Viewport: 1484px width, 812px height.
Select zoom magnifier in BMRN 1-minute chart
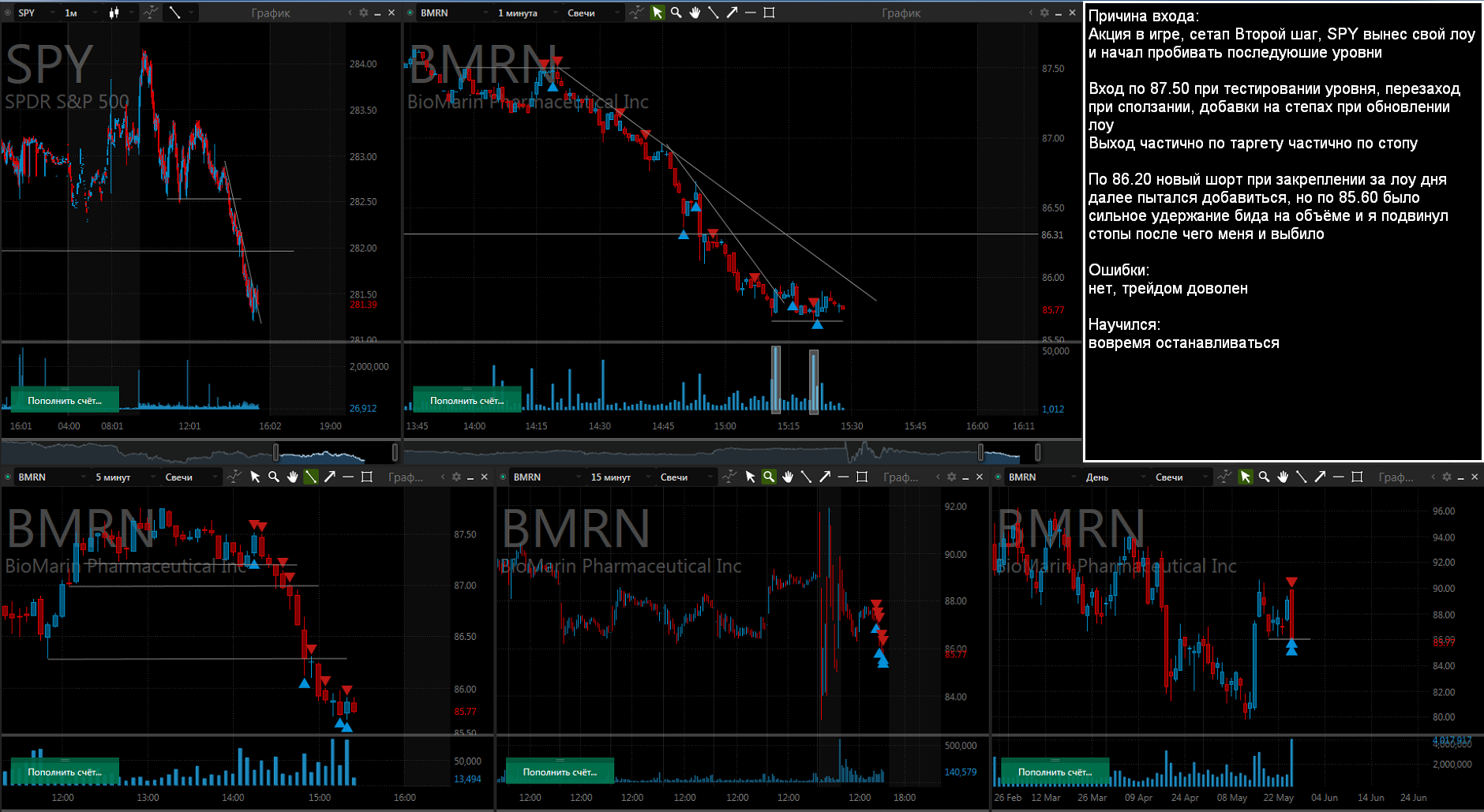pyautogui.click(x=676, y=13)
